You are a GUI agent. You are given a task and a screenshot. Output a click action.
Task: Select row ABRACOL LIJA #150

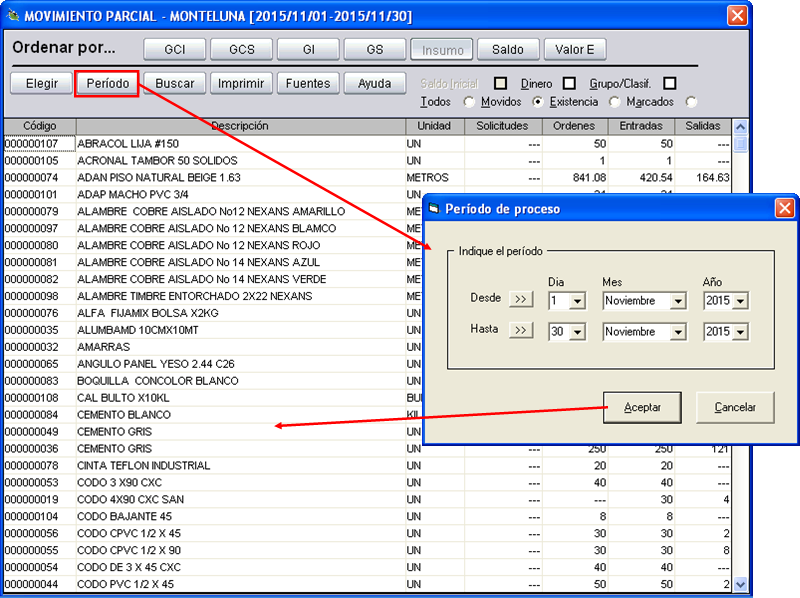[367, 144]
